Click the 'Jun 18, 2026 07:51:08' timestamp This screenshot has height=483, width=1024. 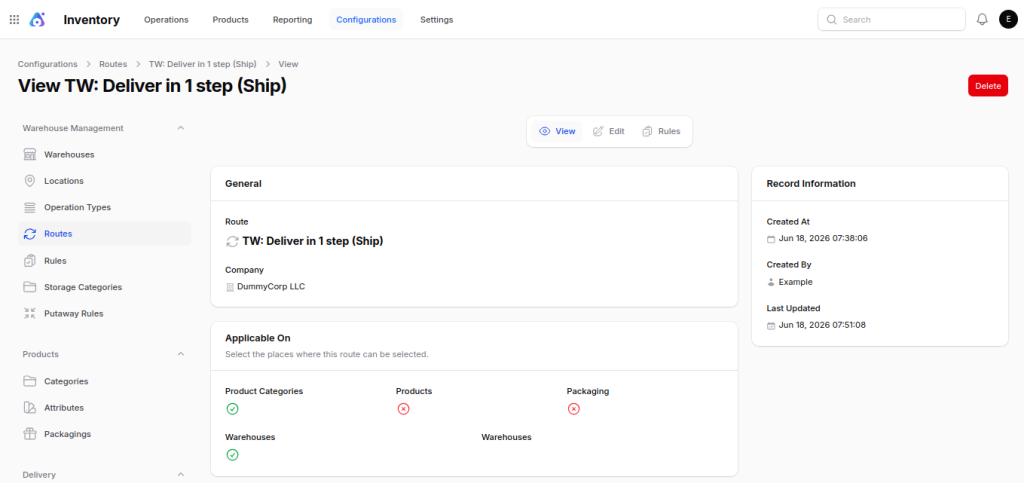point(822,325)
